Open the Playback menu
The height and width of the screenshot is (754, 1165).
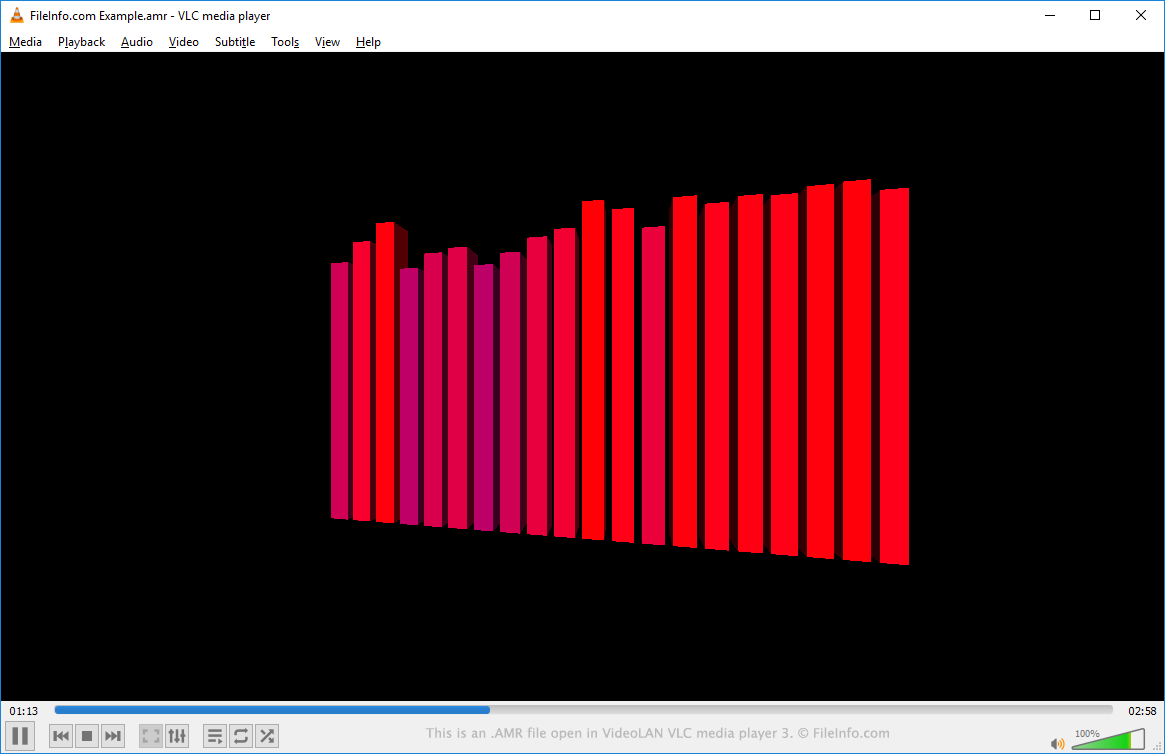pyautogui.click(x=82, y=42)
